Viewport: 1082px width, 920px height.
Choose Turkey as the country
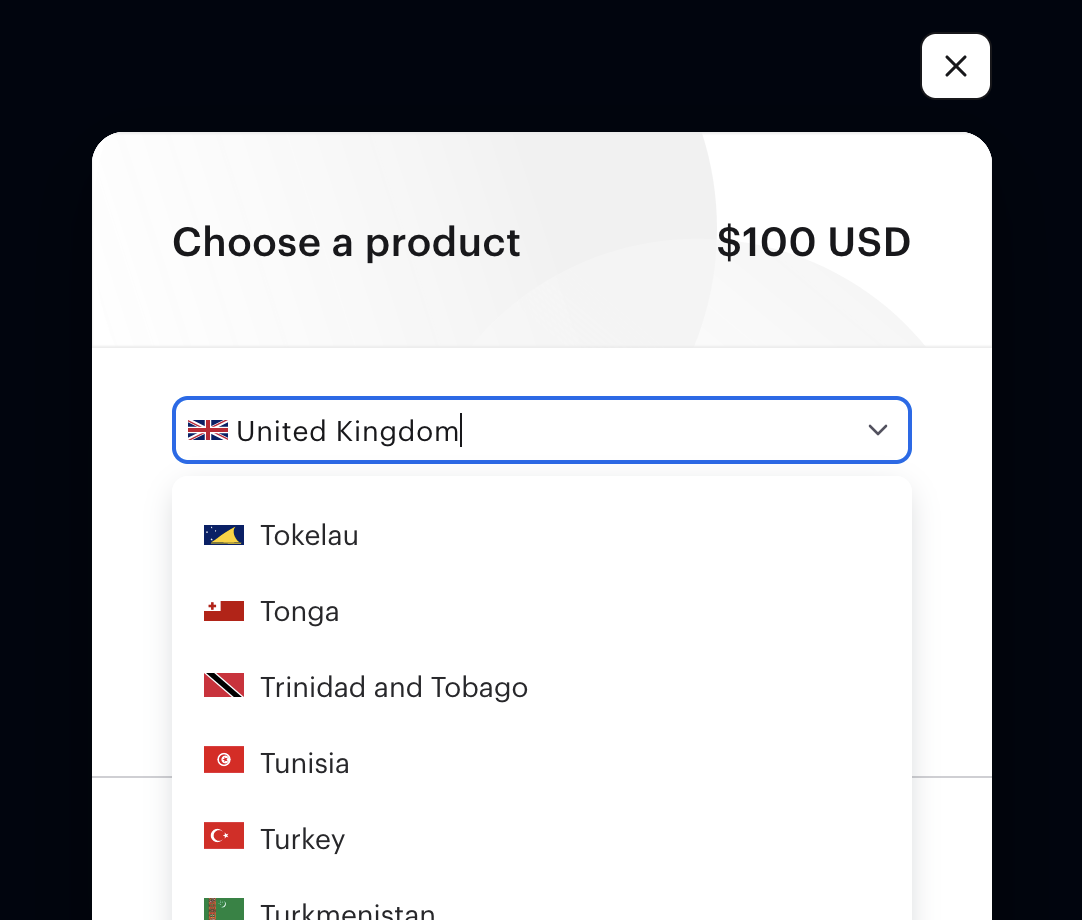click(x=542, y=839)
